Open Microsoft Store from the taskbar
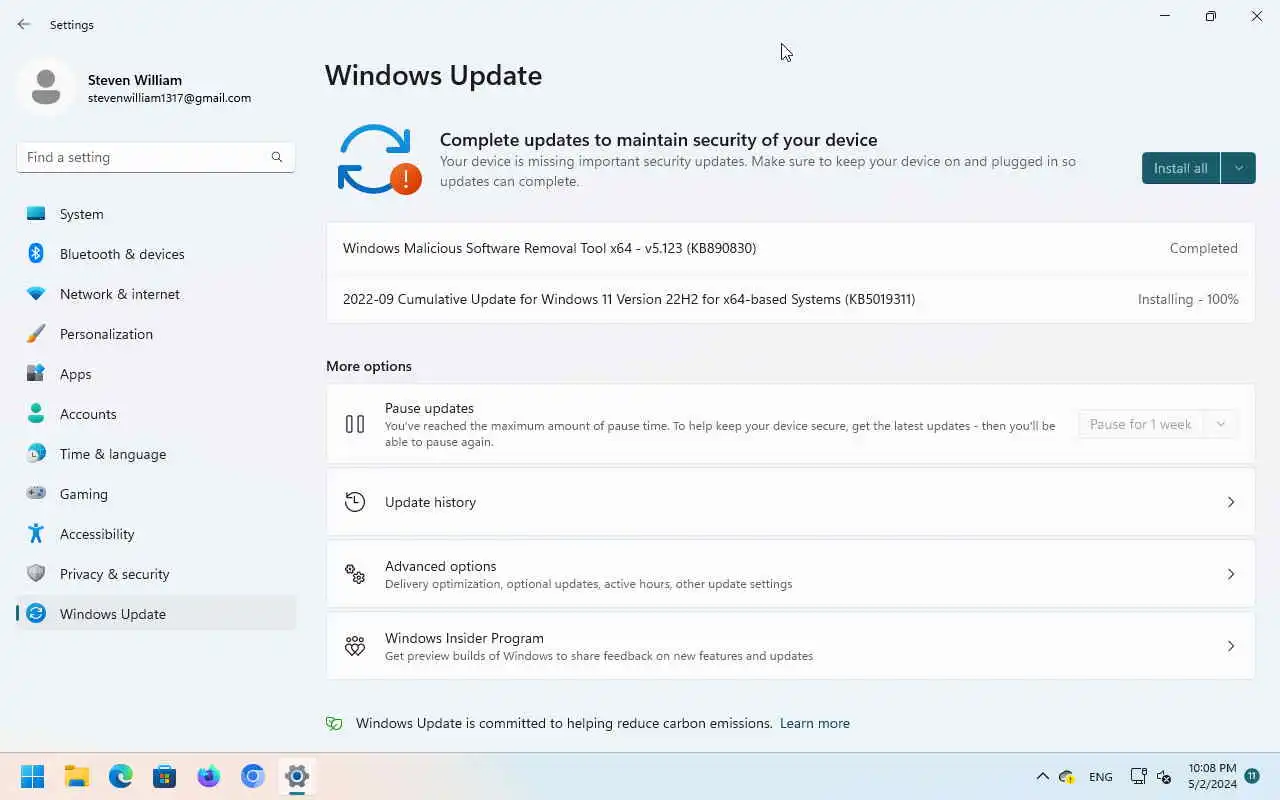The height and width of the screenshot is (800, 1280). click(x=165, y=776)
